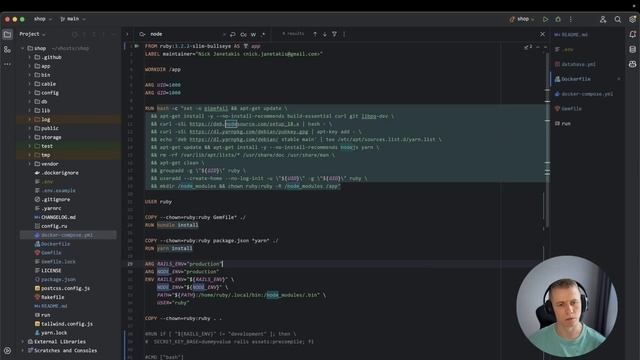Open the tool window icon at bottom of left stripe

pyautogui.click(x=7, y=350)
